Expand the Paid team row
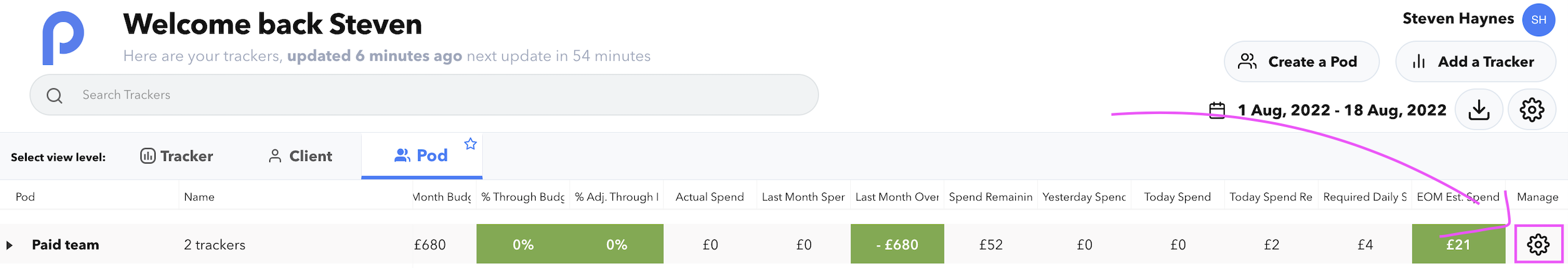This screenshot has height=268, width=1568. pyautogui.click(x=9, y=245)
